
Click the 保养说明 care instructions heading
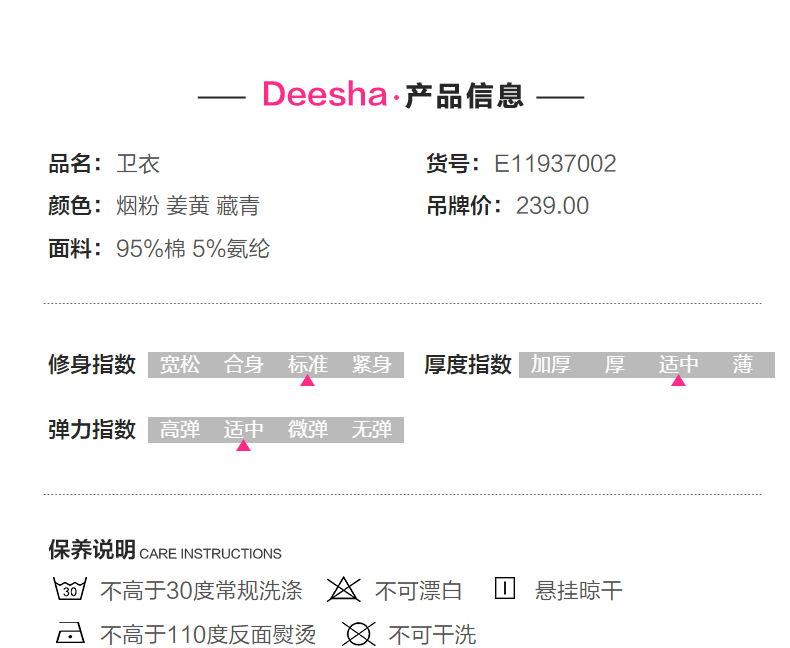92,550
